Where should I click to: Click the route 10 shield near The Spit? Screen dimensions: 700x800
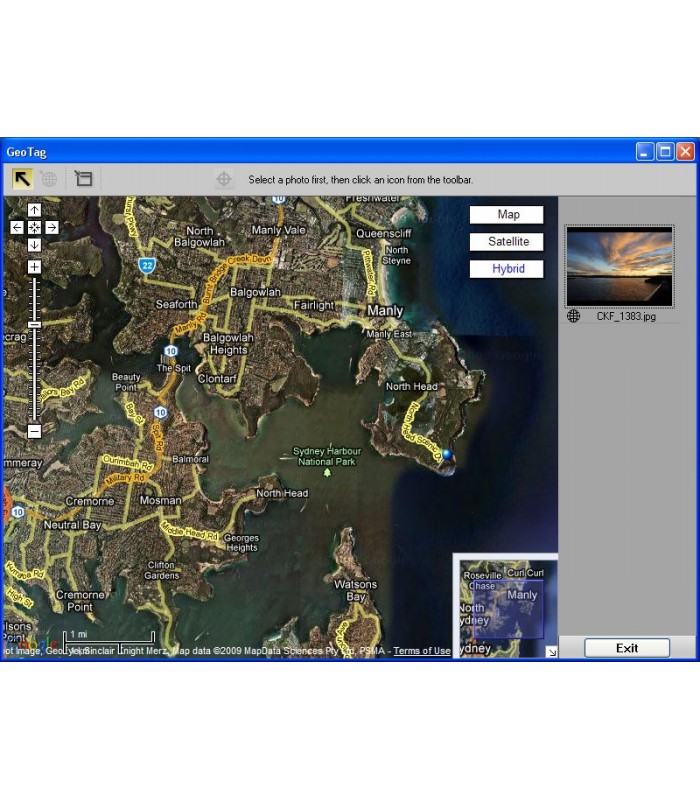(x=171, y=351)
